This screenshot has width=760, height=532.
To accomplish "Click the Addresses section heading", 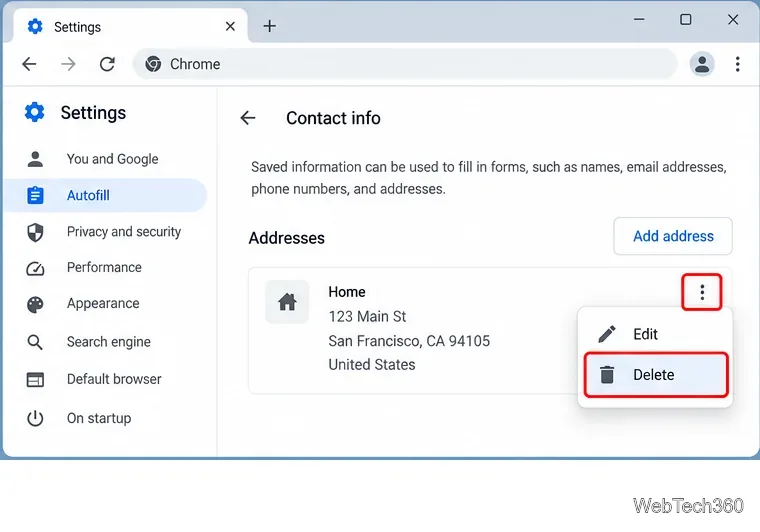I will (286, 238).
